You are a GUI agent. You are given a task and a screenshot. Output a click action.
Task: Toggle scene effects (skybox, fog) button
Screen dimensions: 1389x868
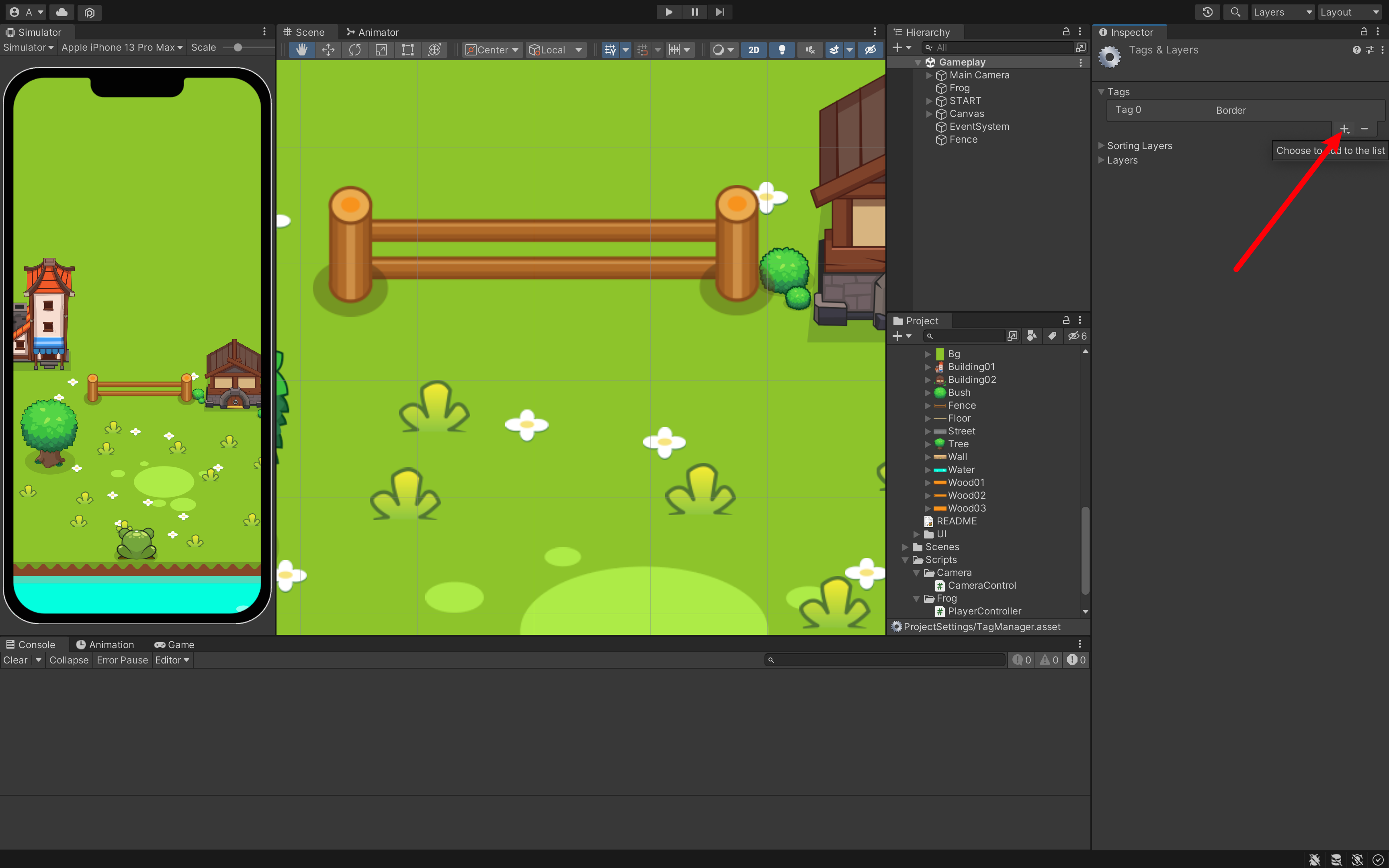[834, 50]
